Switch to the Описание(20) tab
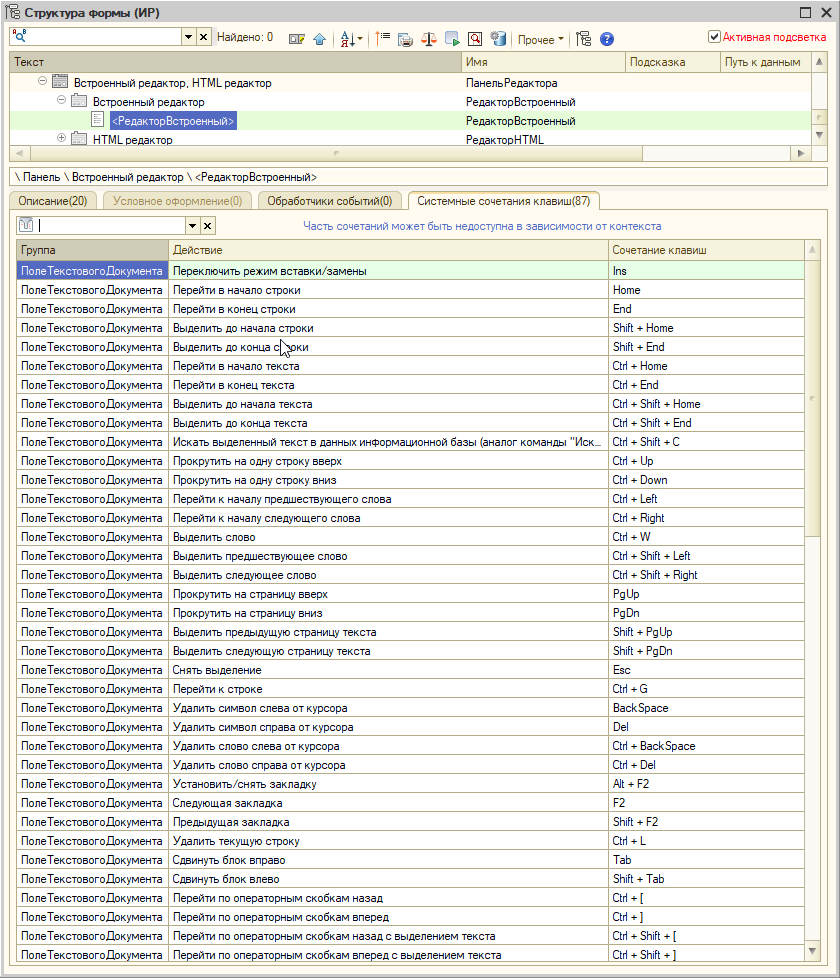The width and height of the screenshot is (840, 978). point(52,201)
